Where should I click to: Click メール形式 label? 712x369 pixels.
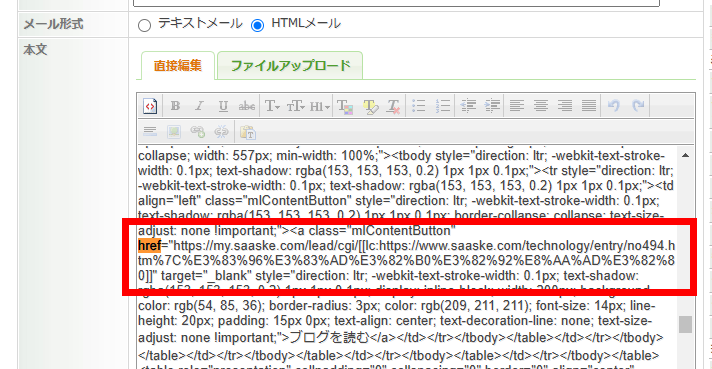tap(53, 24)
